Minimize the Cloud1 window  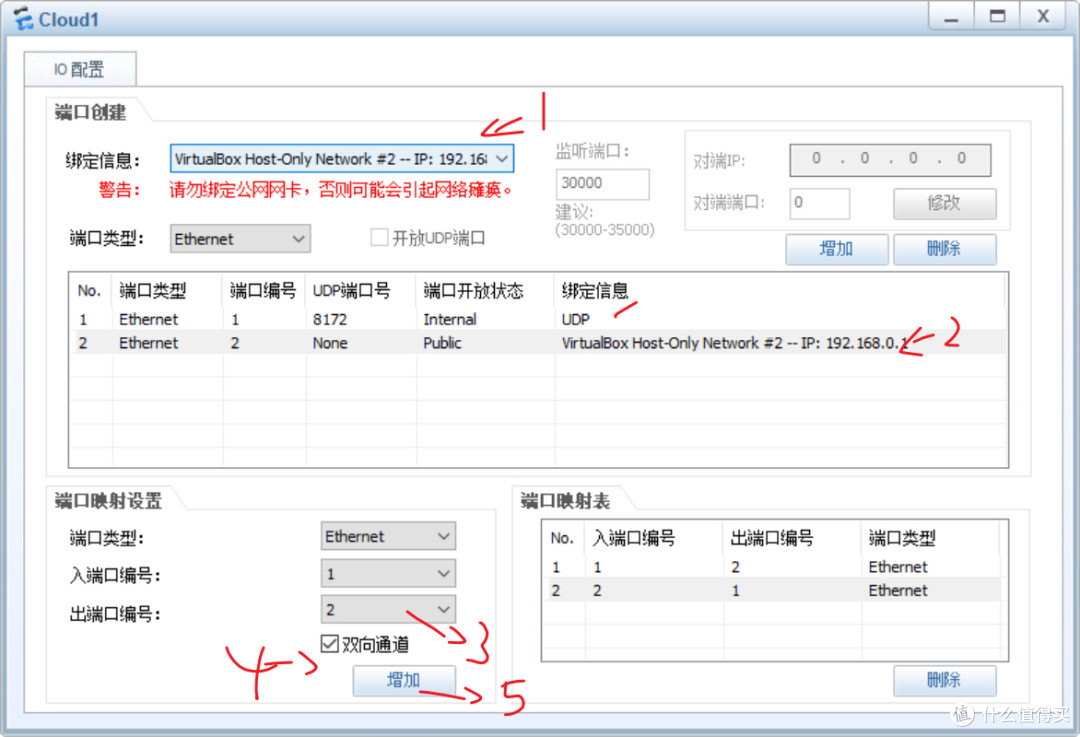(x=951, y=17)
